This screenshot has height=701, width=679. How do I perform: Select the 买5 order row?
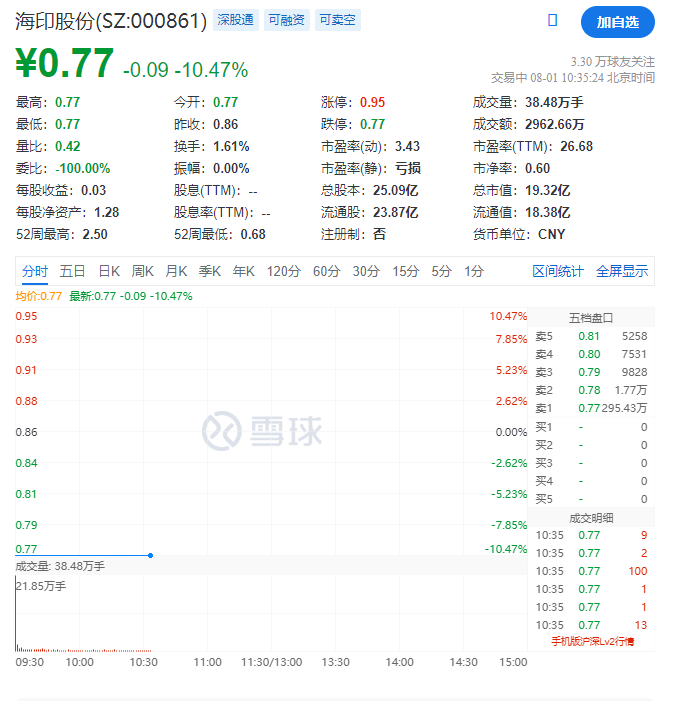click(x=591, y=499)
